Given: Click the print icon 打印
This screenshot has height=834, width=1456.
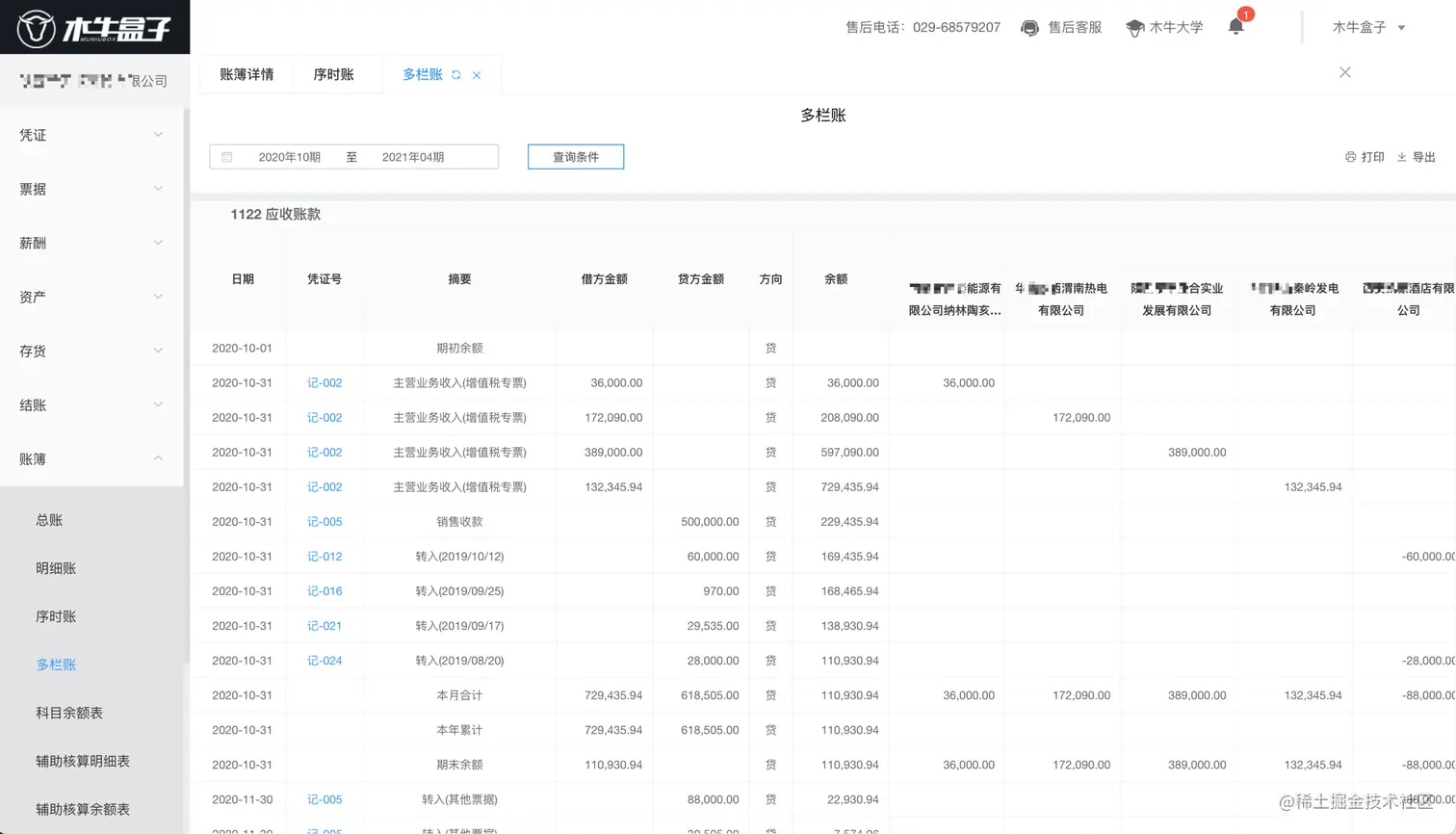Looking at the screenshot, I should coord(1350,157).
